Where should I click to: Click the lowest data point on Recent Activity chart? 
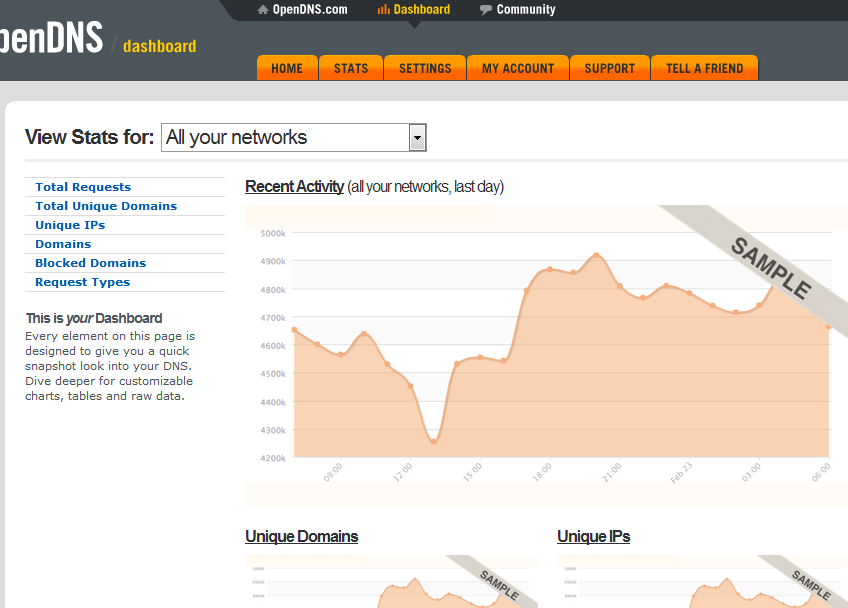pos(434,442)
